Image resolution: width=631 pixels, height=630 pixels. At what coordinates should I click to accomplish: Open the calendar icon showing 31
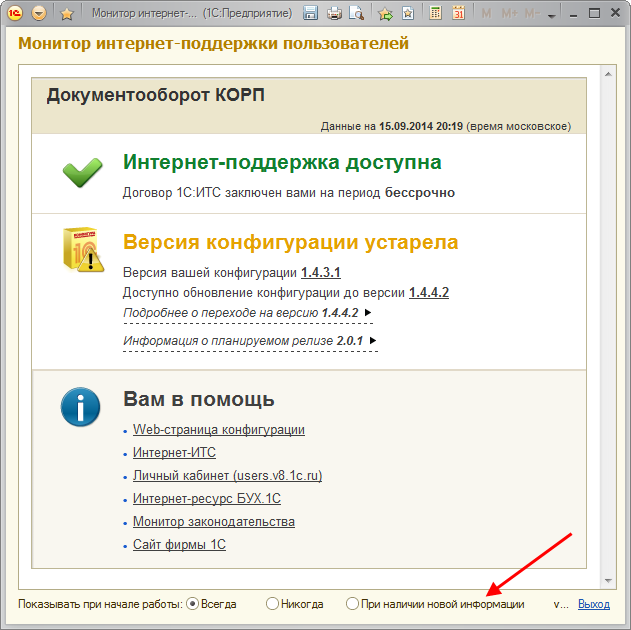(x=458, y=13)
